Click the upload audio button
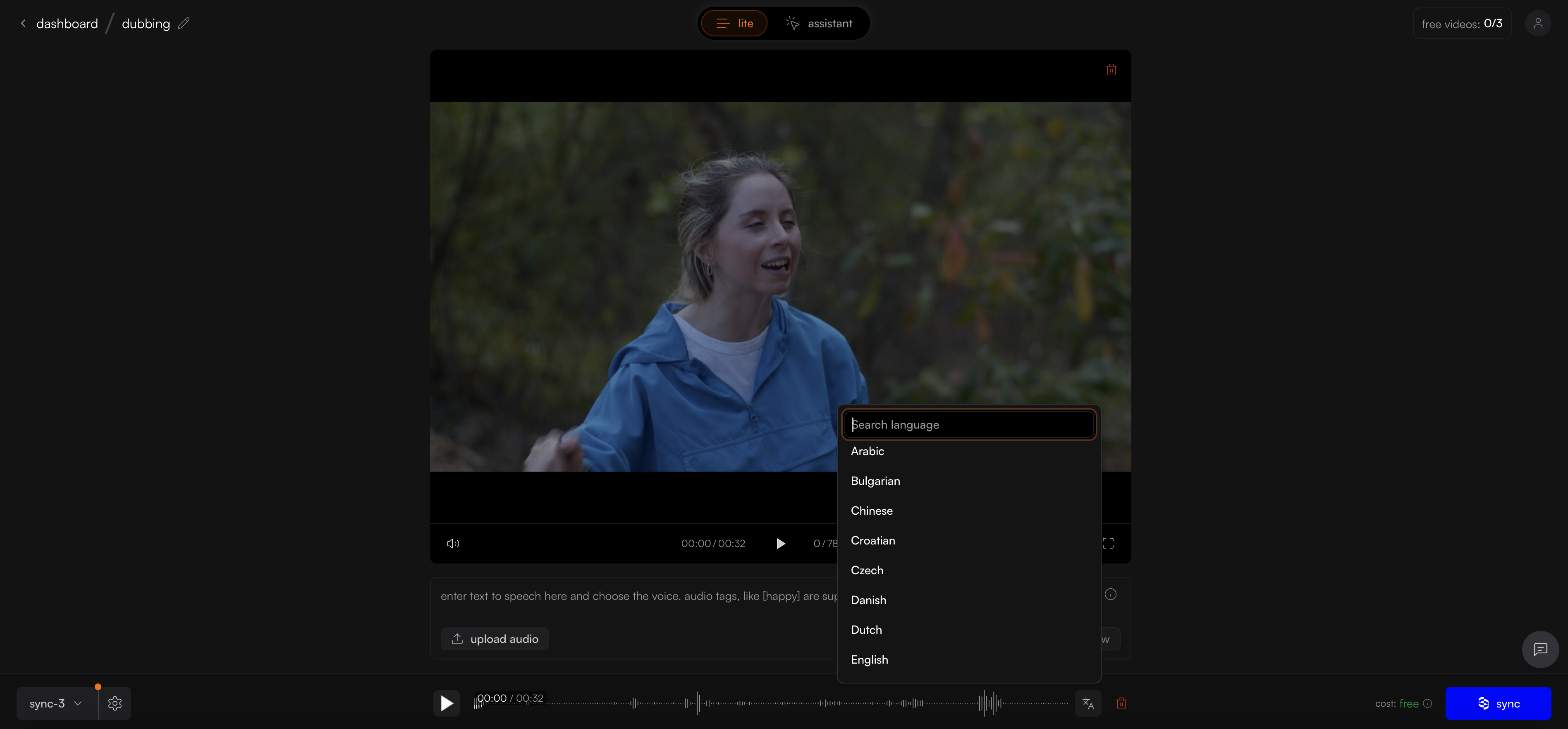 click(494, 639)
